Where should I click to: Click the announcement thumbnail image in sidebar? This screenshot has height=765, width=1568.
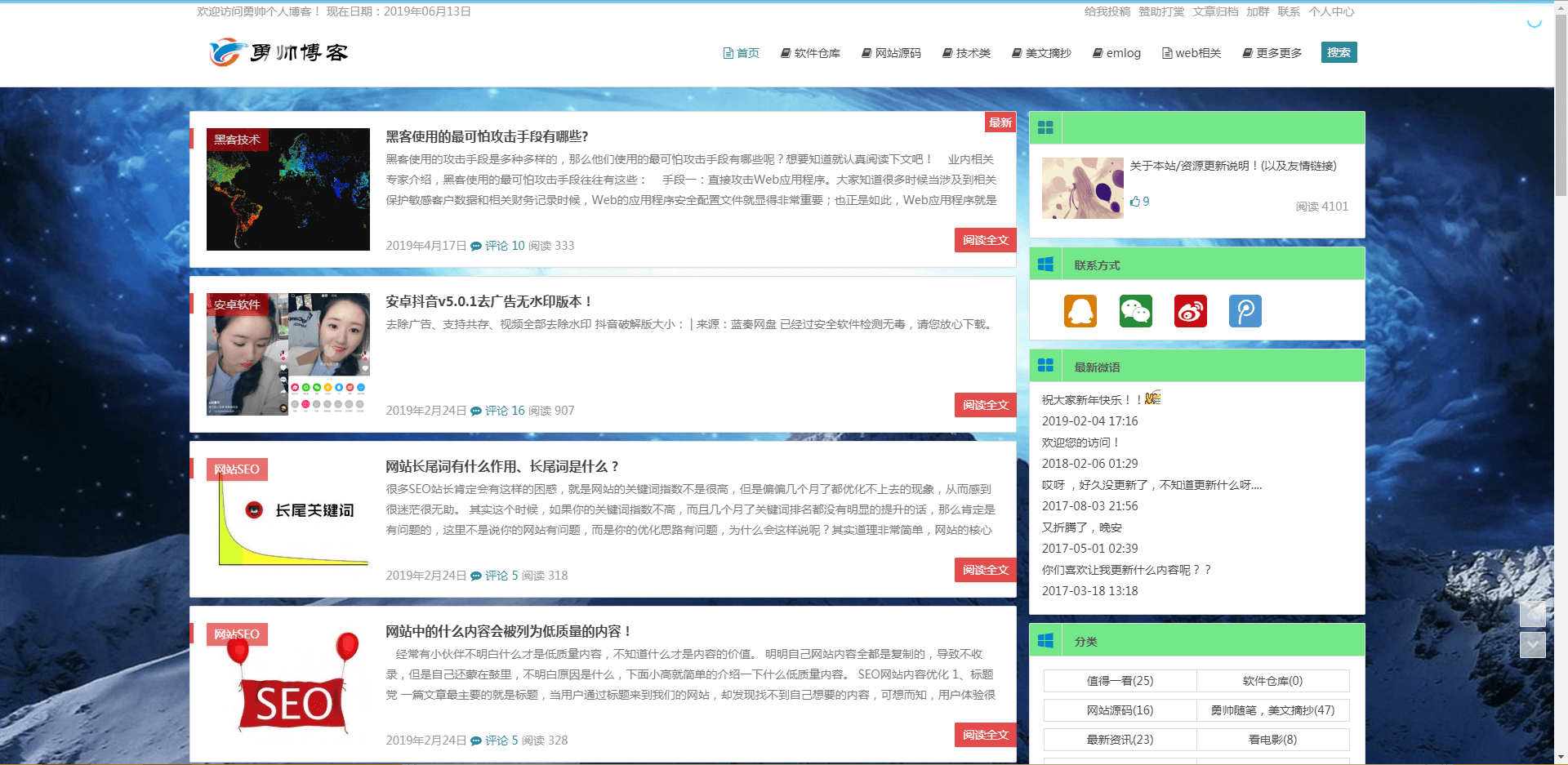[x=1082, y=188]
